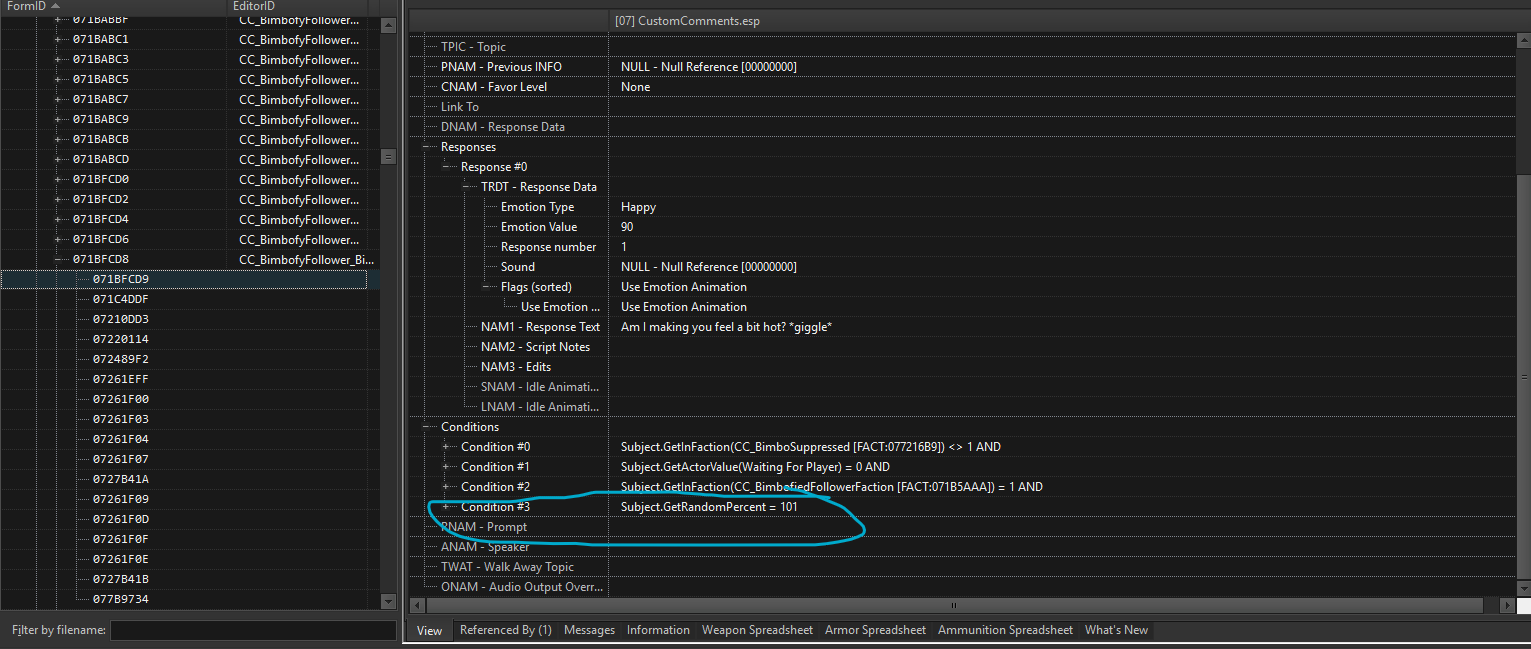Viewport: 1531px width, 649px height.
Task: Click the left tree scroll down arrow
Action: click(x=389, y=601)
